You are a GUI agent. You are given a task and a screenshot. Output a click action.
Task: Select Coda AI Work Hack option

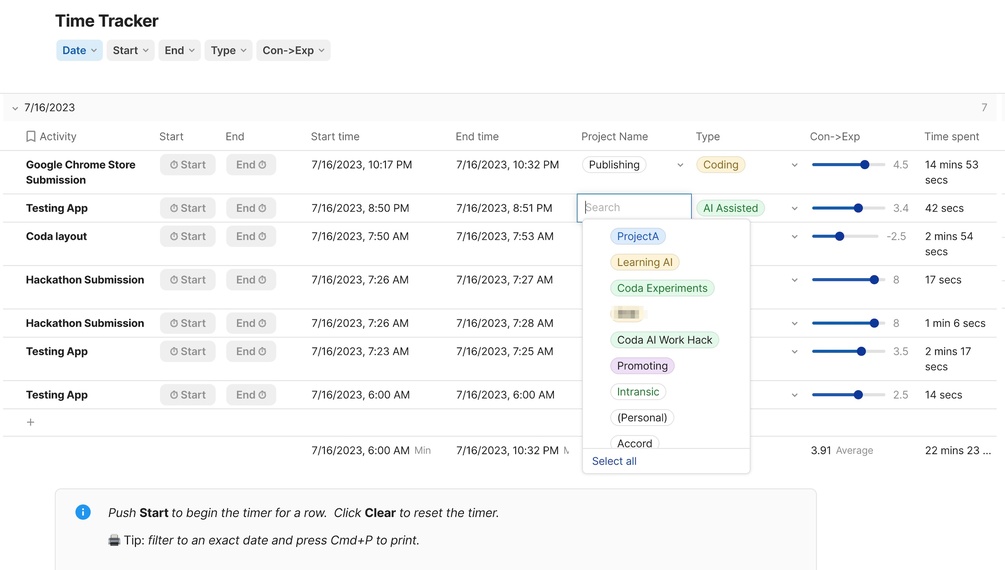(x=664, y=340)
